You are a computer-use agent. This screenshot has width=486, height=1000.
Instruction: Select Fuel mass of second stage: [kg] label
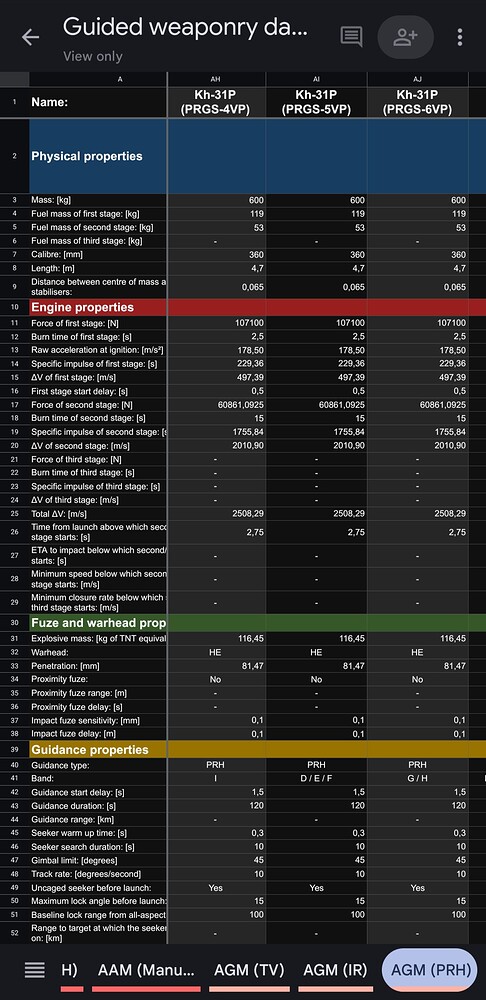tap(98, 228)
